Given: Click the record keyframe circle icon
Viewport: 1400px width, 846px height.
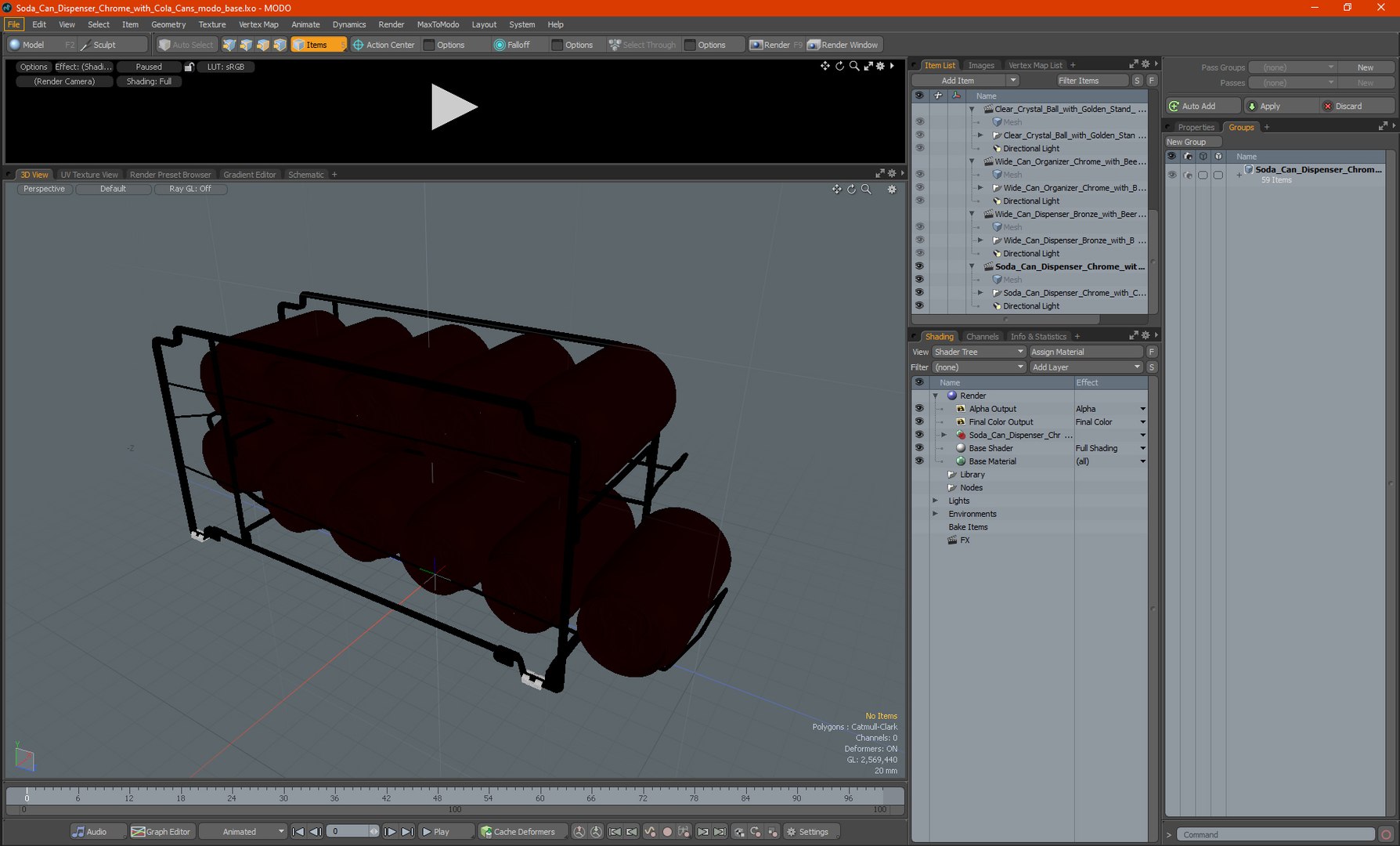Looking at the screenshot, I should point(667,831).
